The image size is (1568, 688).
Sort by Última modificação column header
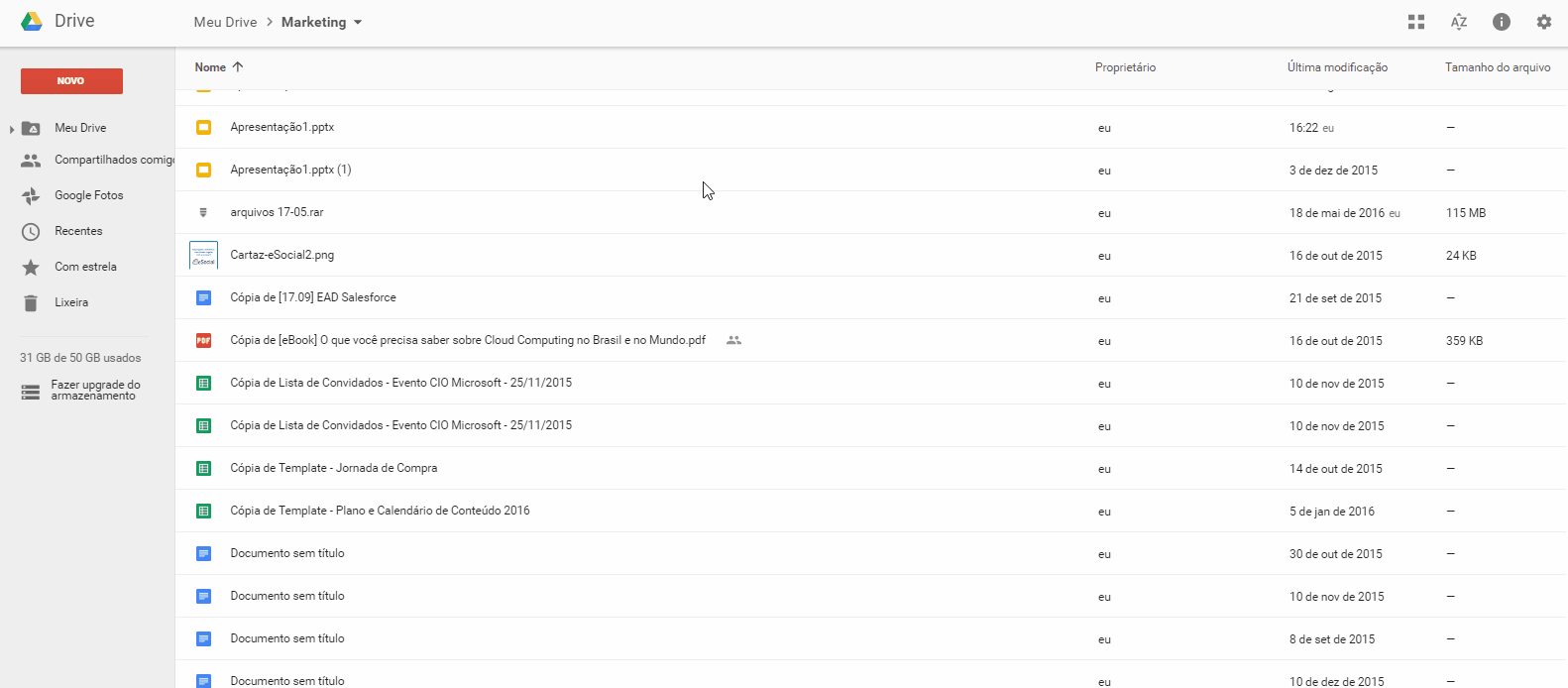[1337, 67]
